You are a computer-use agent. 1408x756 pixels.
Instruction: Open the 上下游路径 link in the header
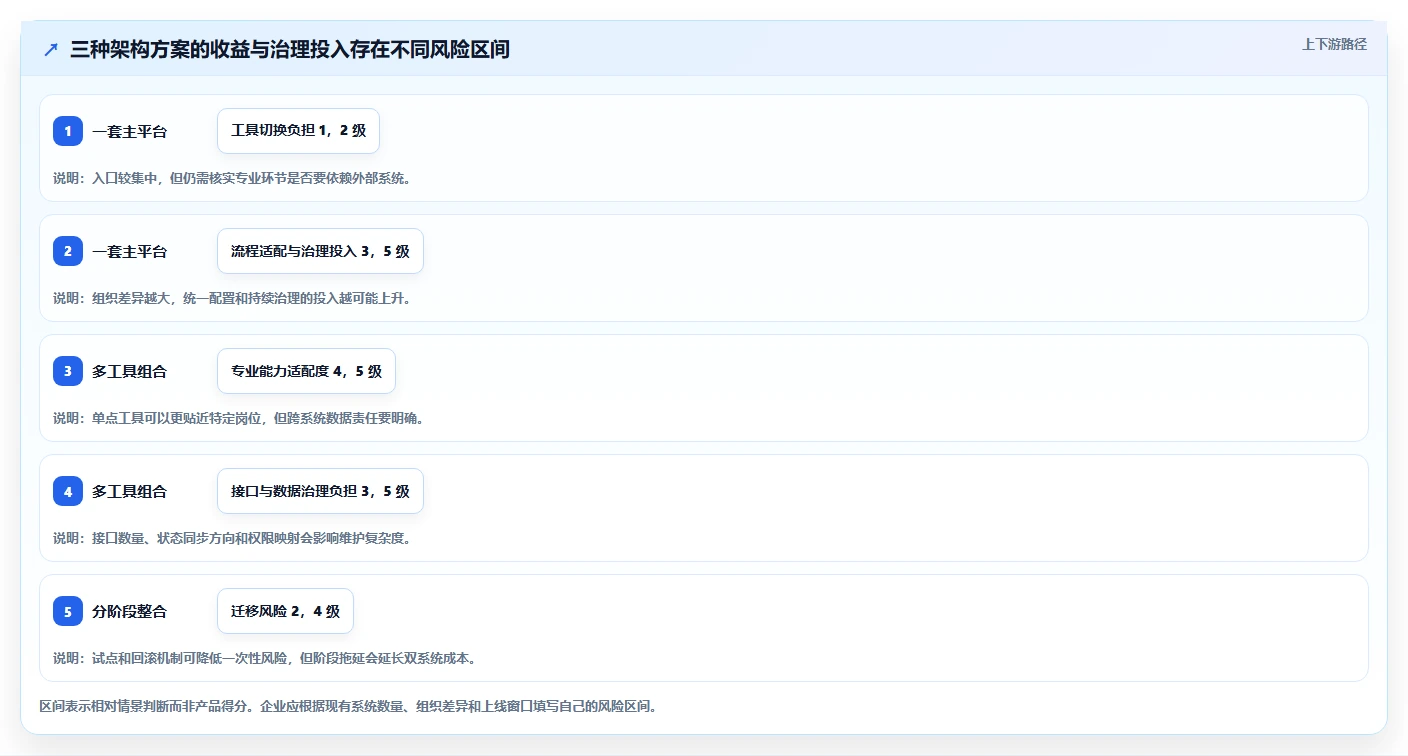pyautogui.click(x=1334, y=44)
